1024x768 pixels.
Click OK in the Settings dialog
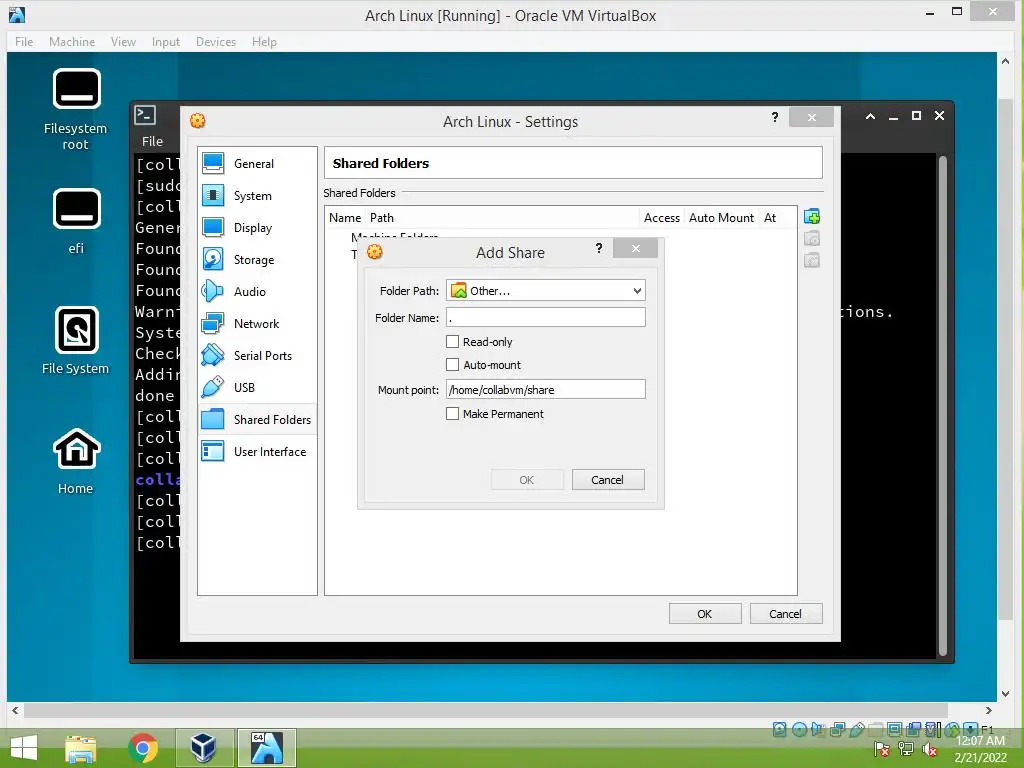tap(705, 614)
